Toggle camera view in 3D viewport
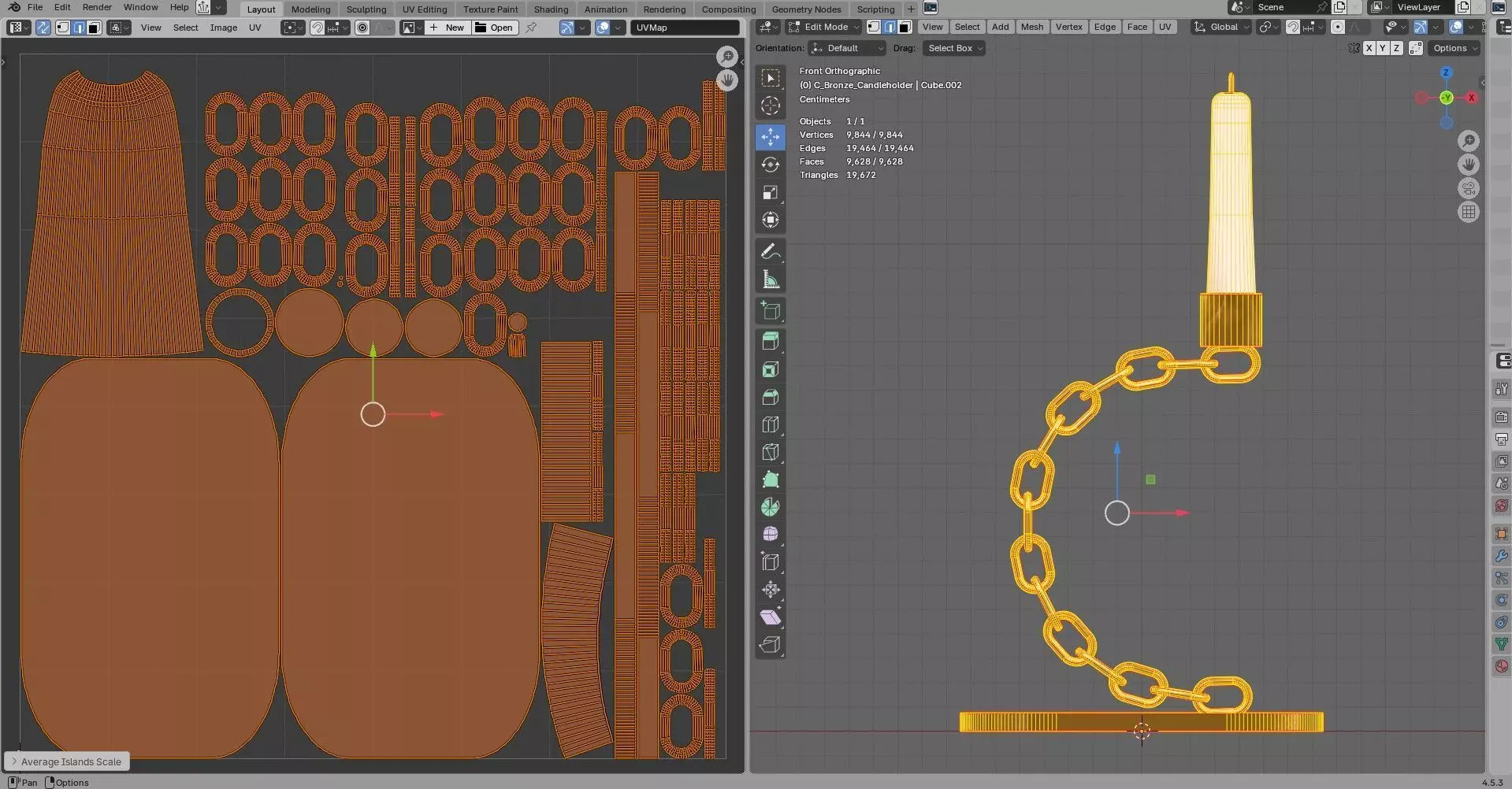Image resolution: width=1512 pixels, height=789 pixels. point(1469,188)
